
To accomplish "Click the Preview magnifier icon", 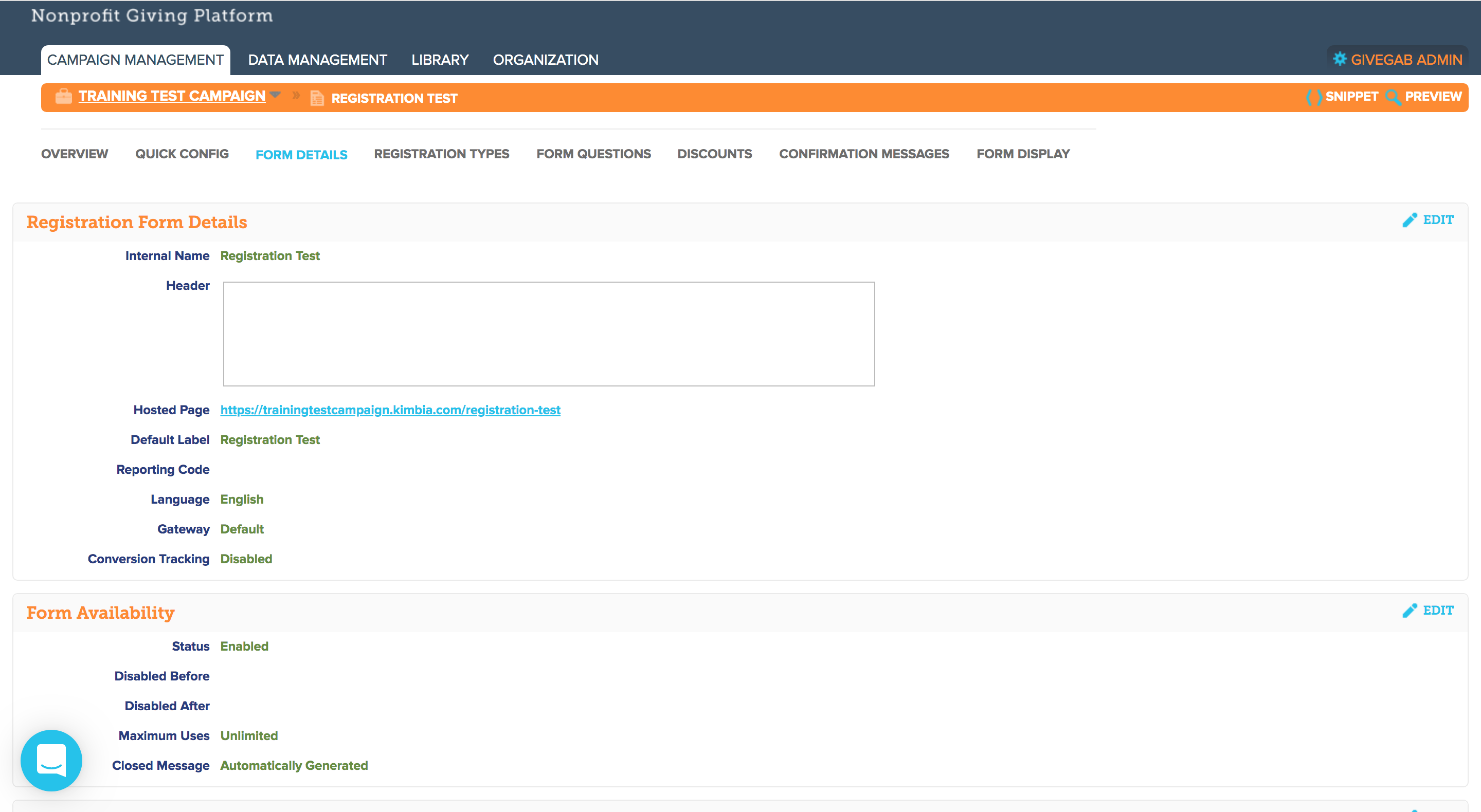I will [1393, 97].
